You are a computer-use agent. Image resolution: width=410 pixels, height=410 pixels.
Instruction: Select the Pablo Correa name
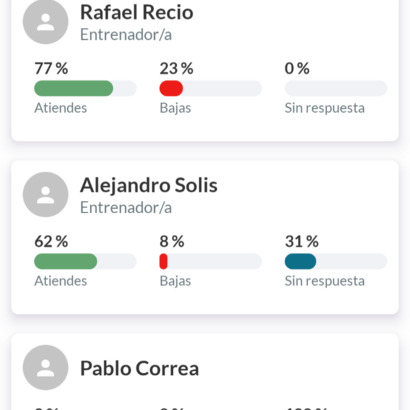point(139,368)
